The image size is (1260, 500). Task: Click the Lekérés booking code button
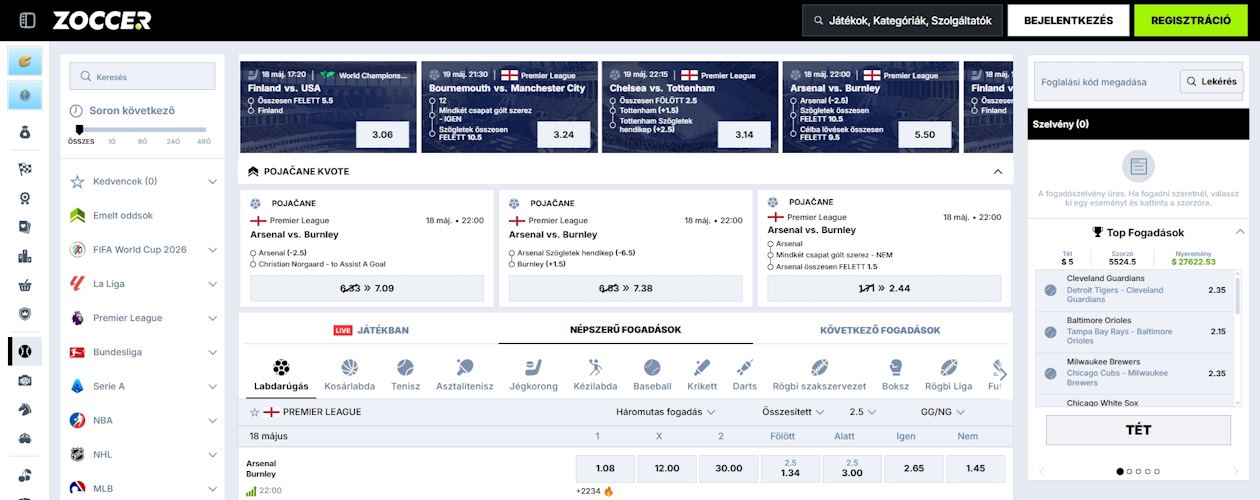(1211, 82)
